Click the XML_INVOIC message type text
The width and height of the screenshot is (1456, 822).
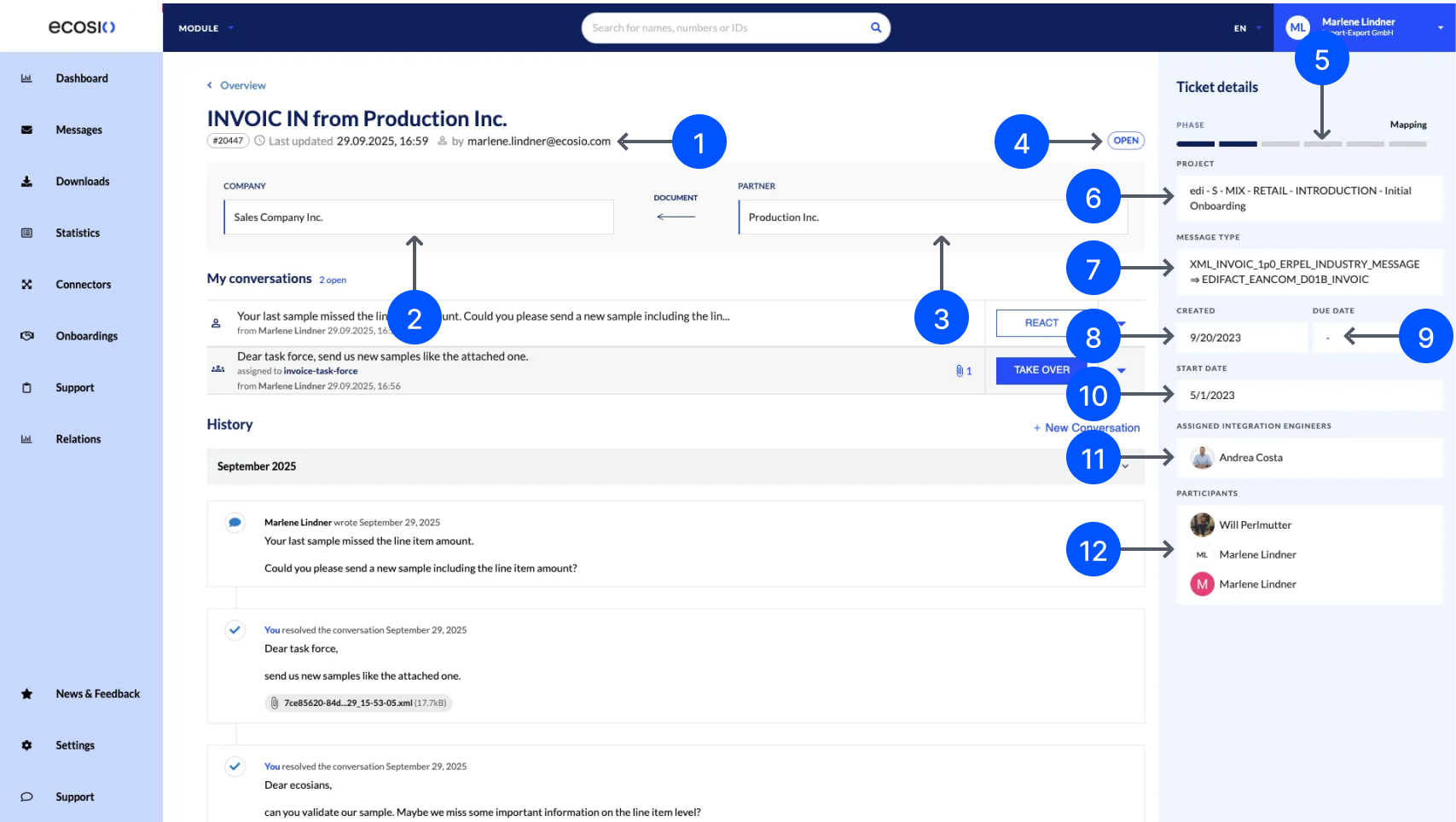tap(1304, 272)
